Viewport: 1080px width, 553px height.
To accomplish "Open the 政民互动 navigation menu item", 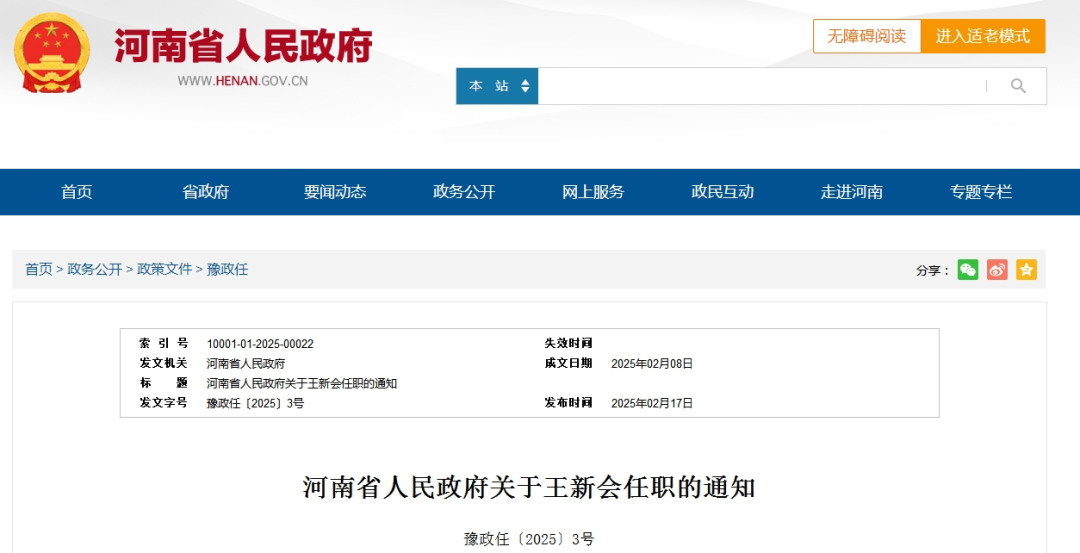I will pos(723,192).
